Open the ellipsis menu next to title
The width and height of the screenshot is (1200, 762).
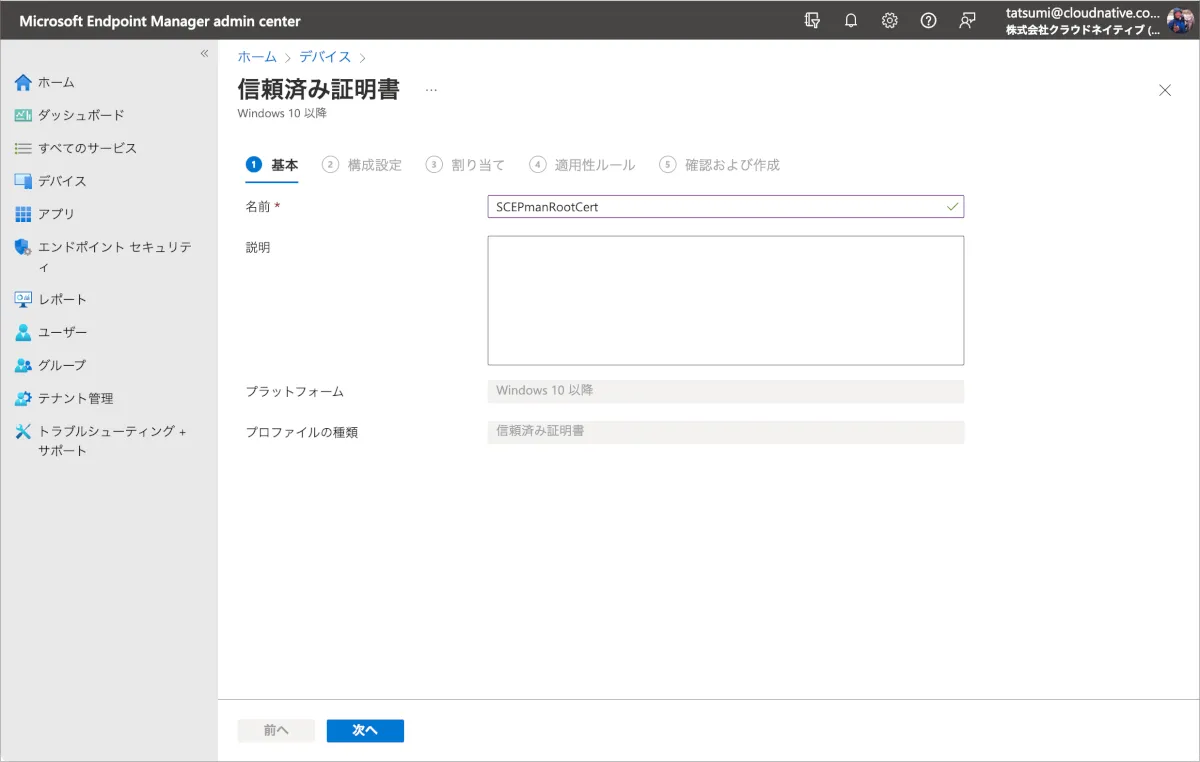click(431, 90)
